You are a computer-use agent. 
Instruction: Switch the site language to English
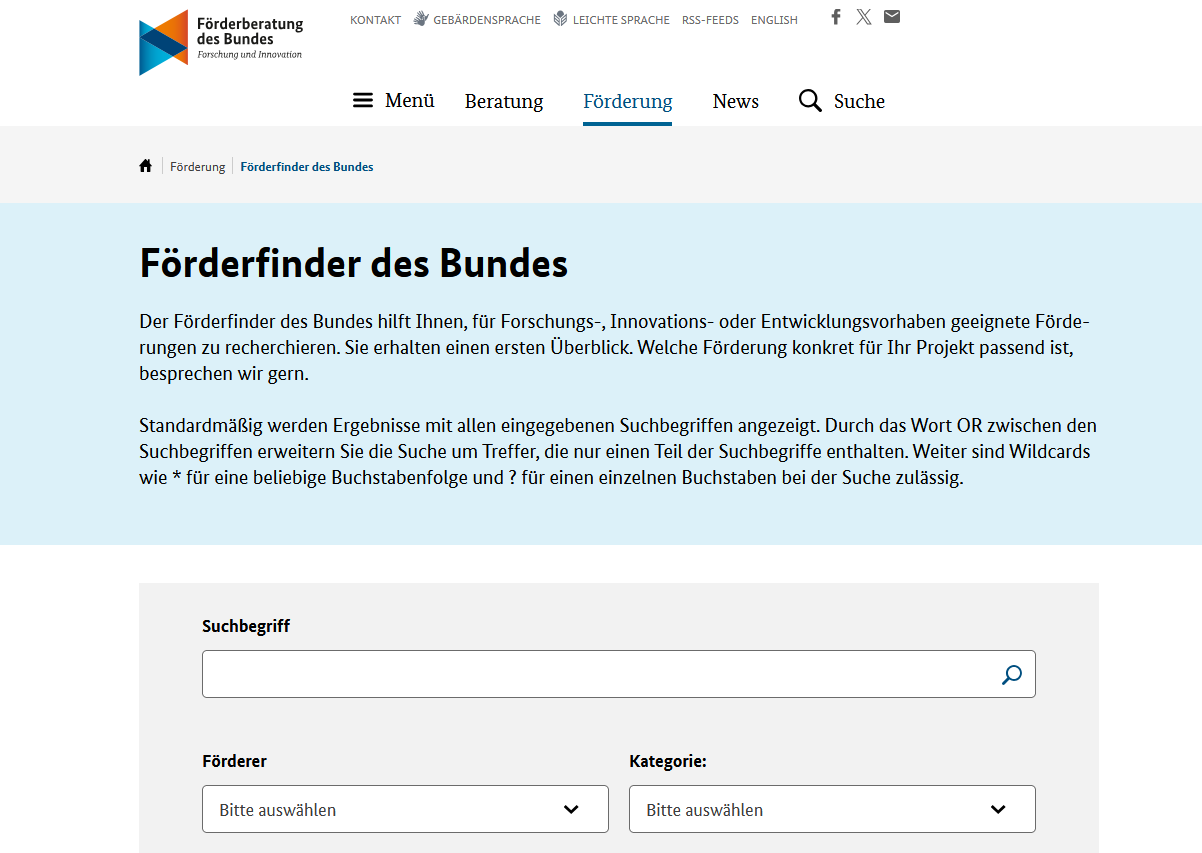click(774, 20)
